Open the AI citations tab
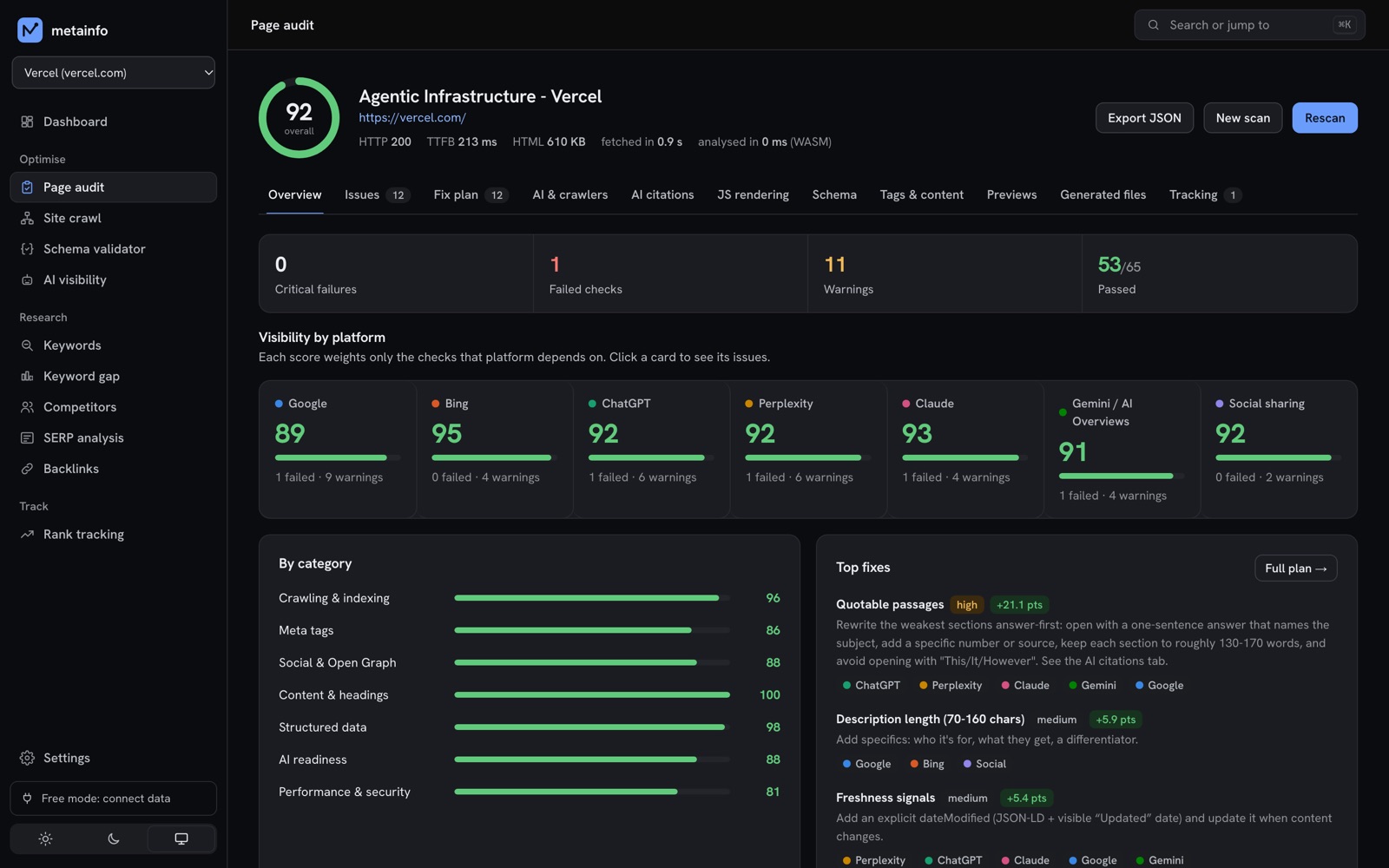Screen dimensions: 1389x868 tap(662, 194)
